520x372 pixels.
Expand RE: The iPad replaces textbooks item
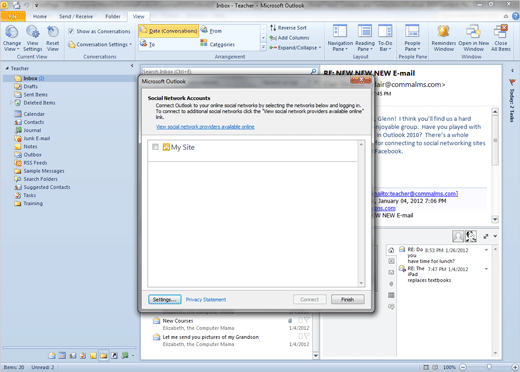(486, 269)
